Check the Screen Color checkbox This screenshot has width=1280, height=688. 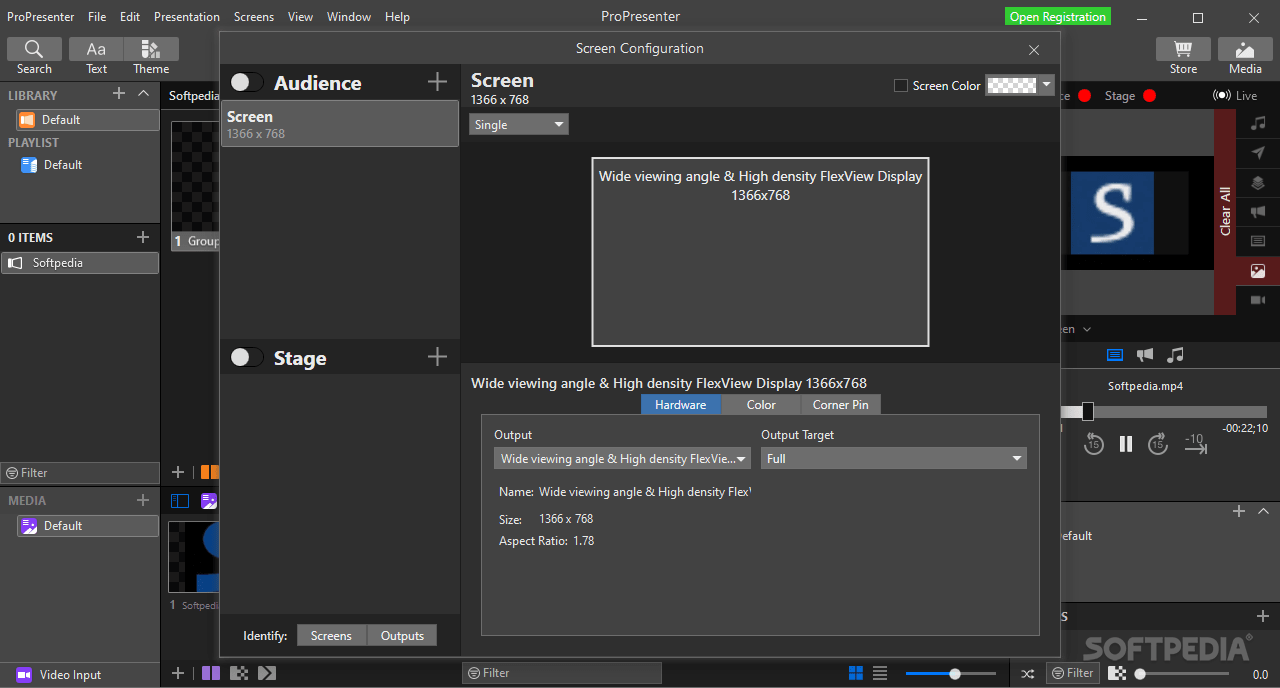[899, 85]
